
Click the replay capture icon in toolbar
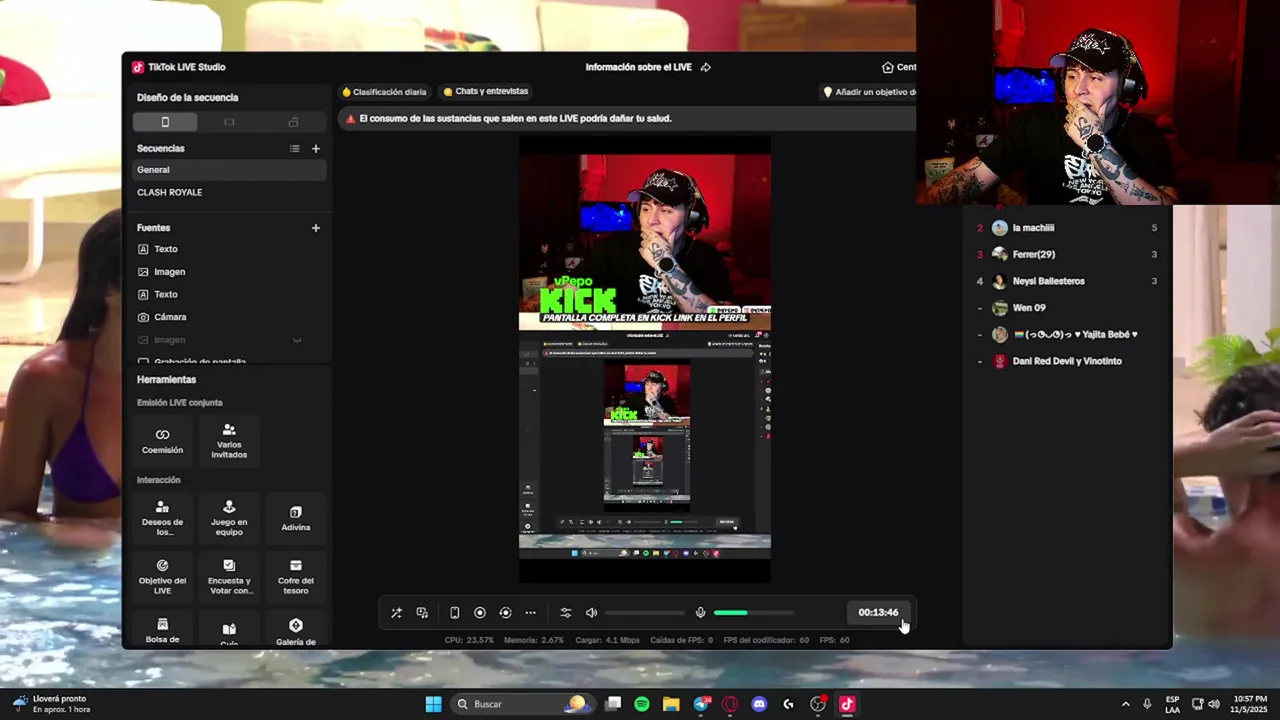tap(505, 613)
